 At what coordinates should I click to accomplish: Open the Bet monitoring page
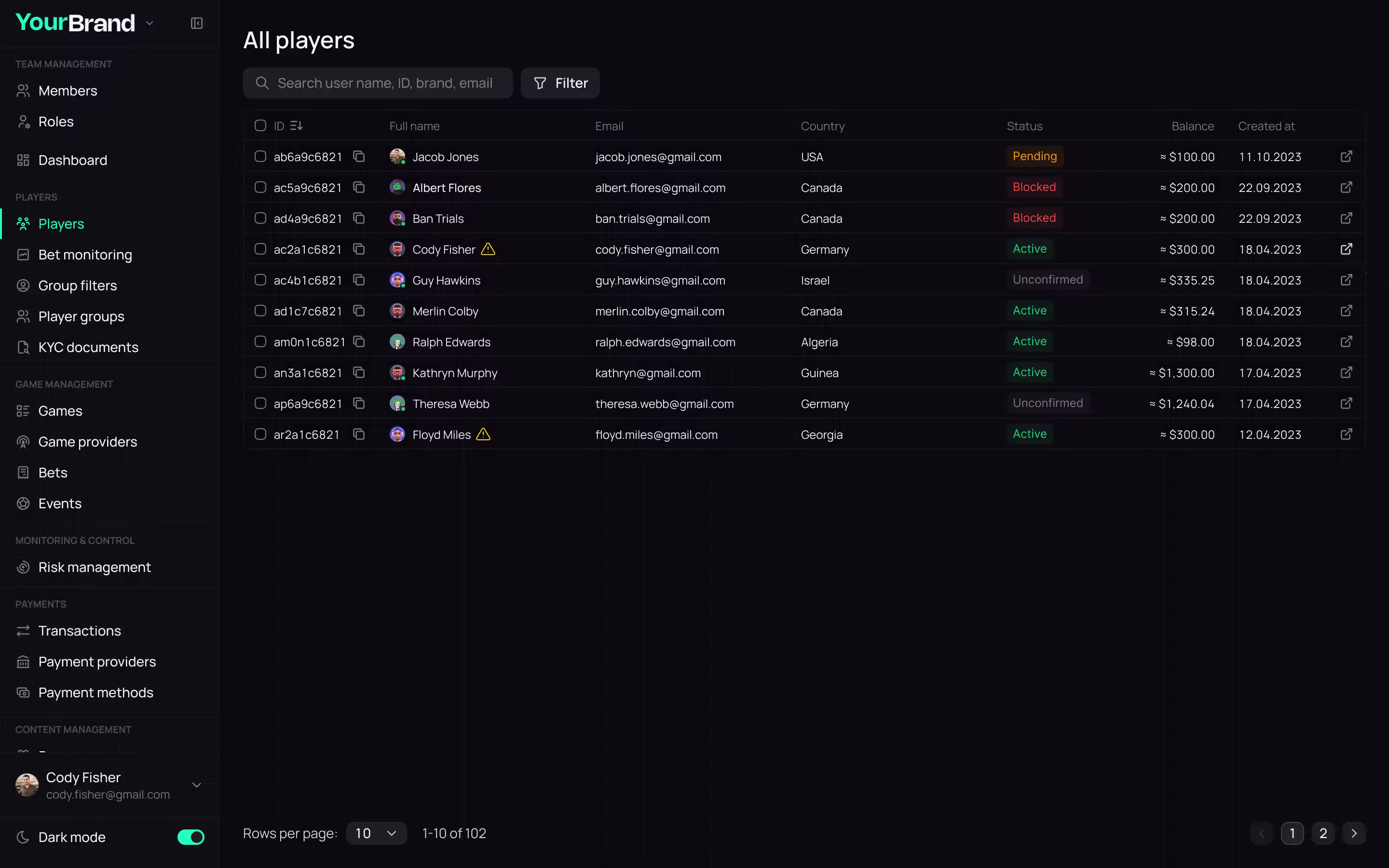tap(85, 254)
